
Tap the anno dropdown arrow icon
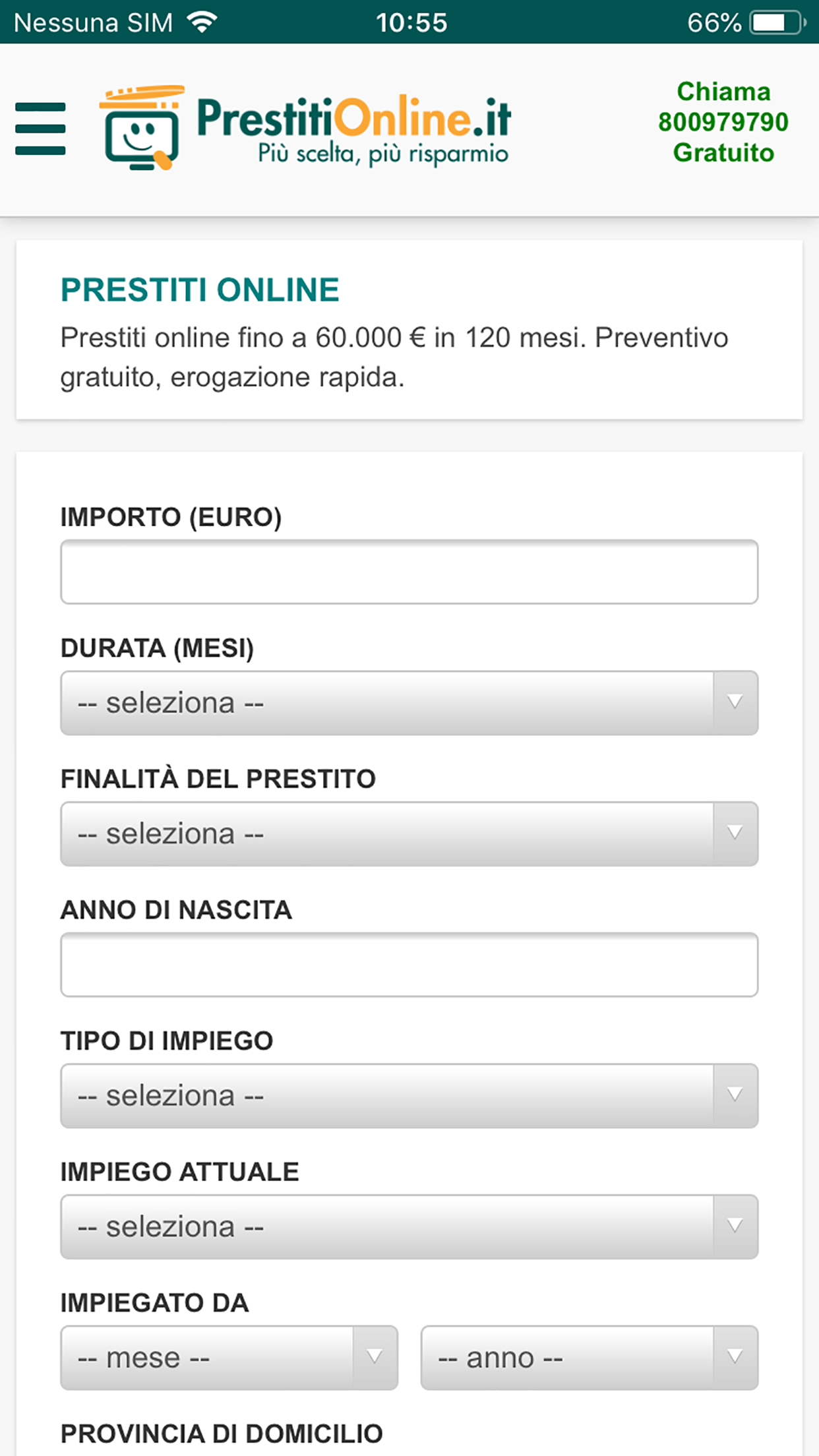(x=735, y=1358)
